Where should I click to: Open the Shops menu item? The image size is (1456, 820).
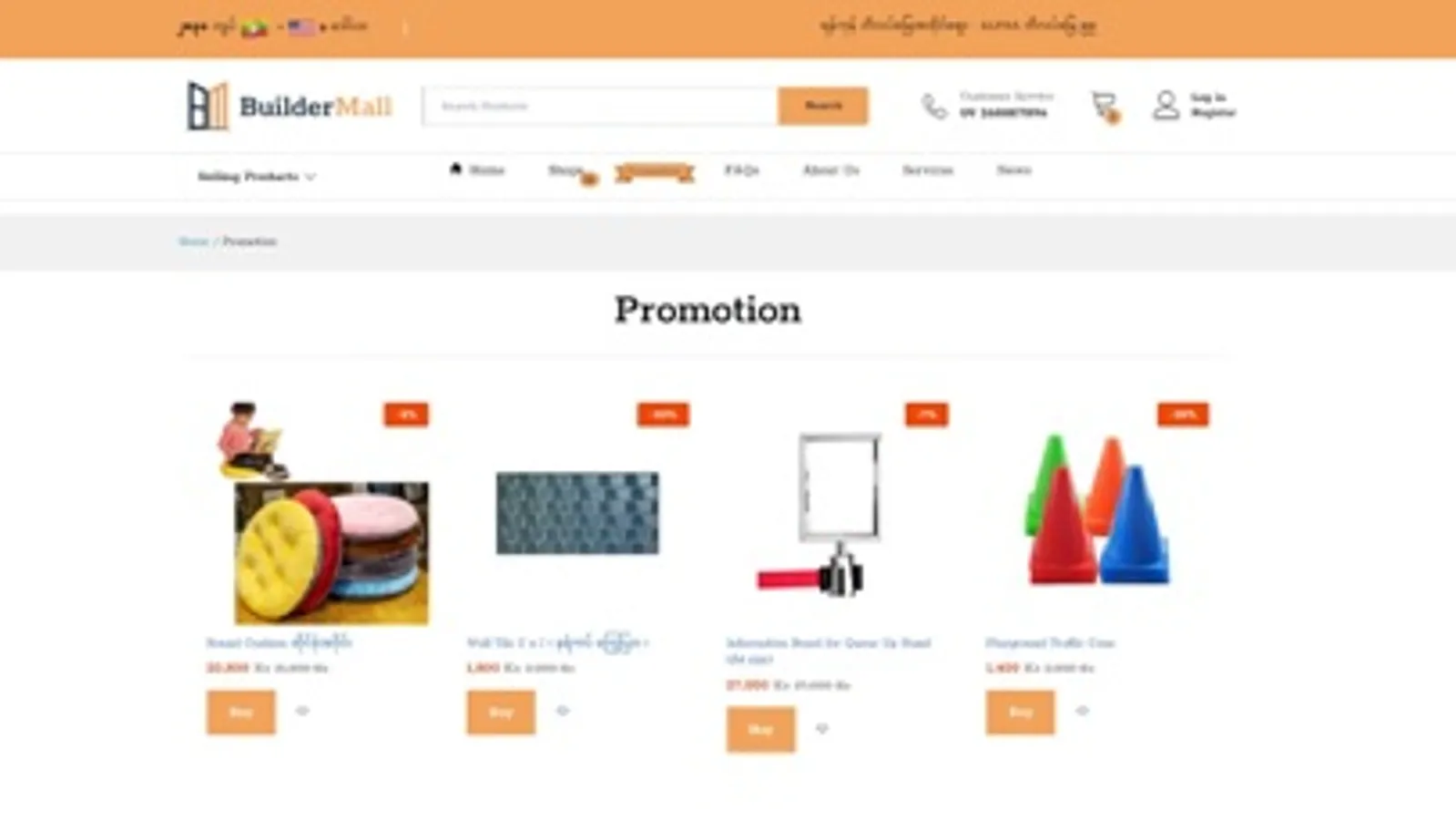(565, 170)
